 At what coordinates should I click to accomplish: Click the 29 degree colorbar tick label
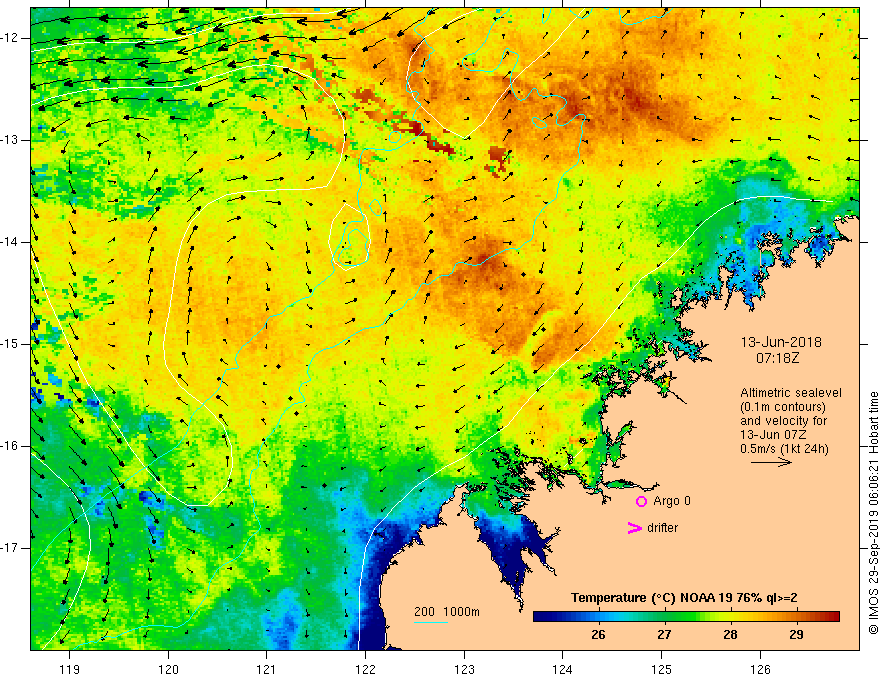point(796,635)
